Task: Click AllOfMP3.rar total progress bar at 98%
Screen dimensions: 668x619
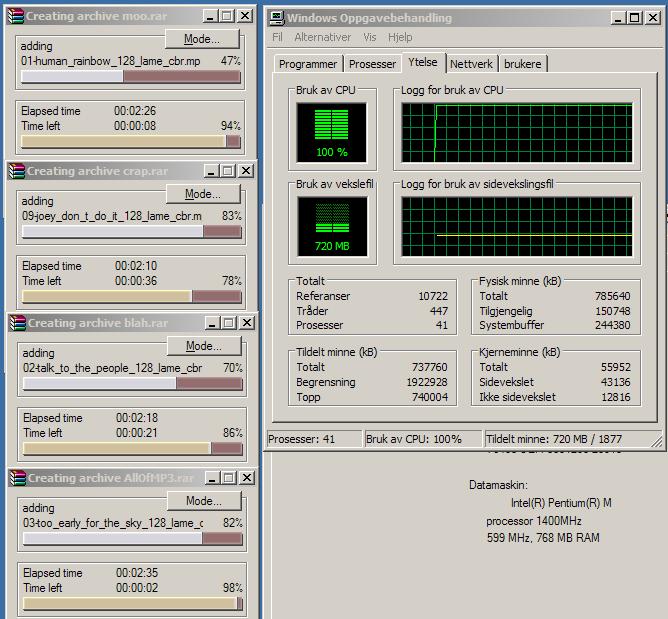Action: pyautogui.click(x=132, y=604)
